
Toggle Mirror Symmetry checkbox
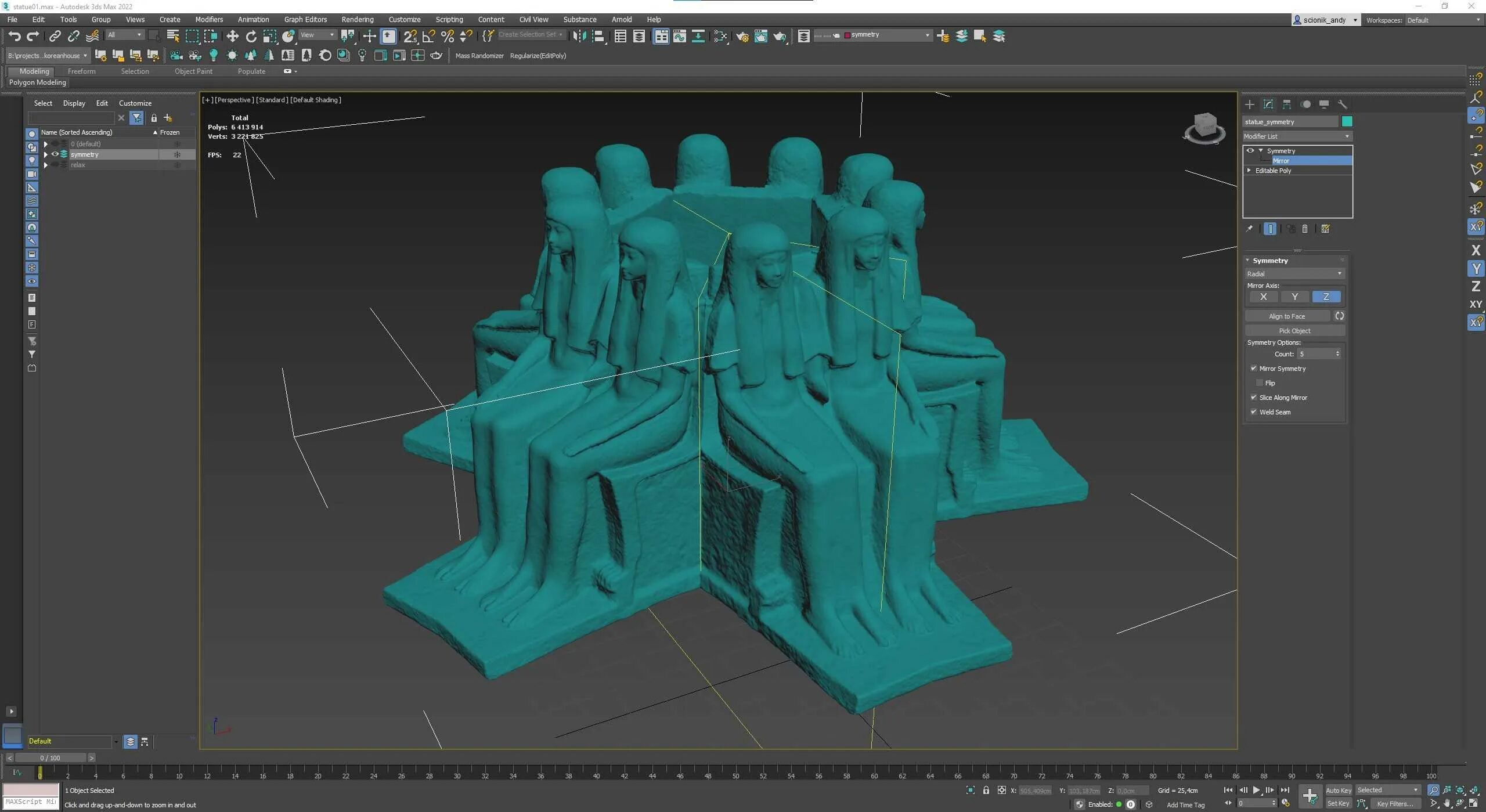(x=1253, y=368)
